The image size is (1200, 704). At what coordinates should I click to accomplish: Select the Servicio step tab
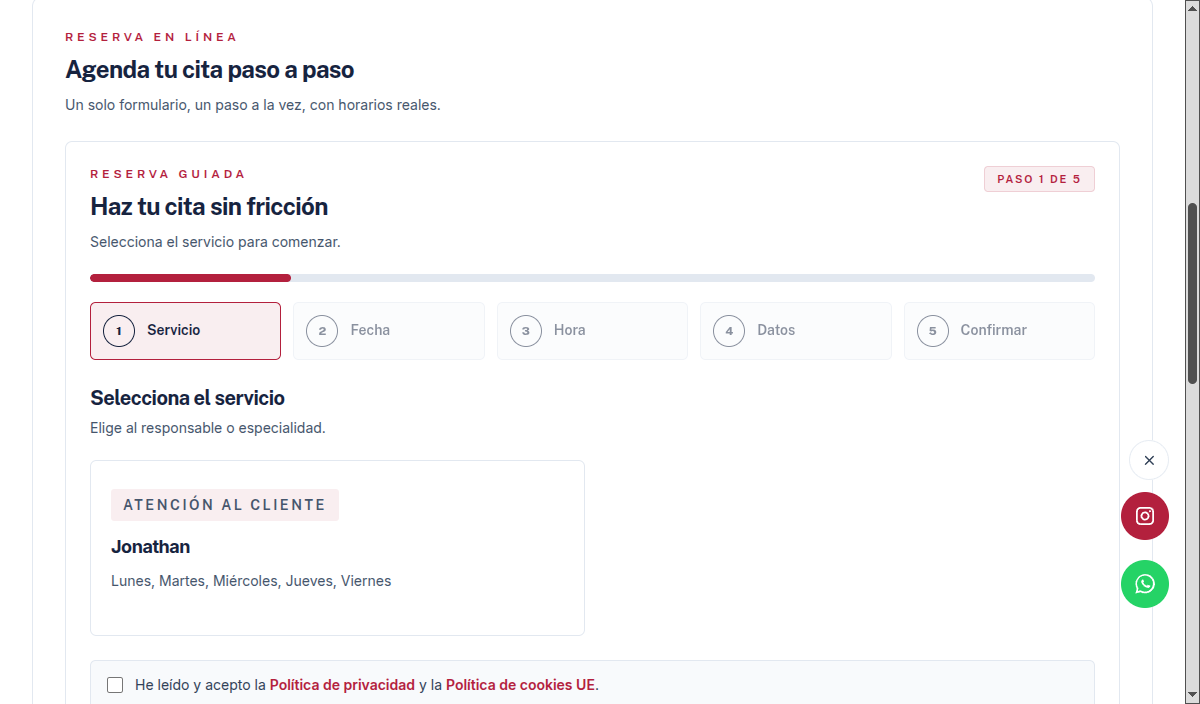pos(186,331)
